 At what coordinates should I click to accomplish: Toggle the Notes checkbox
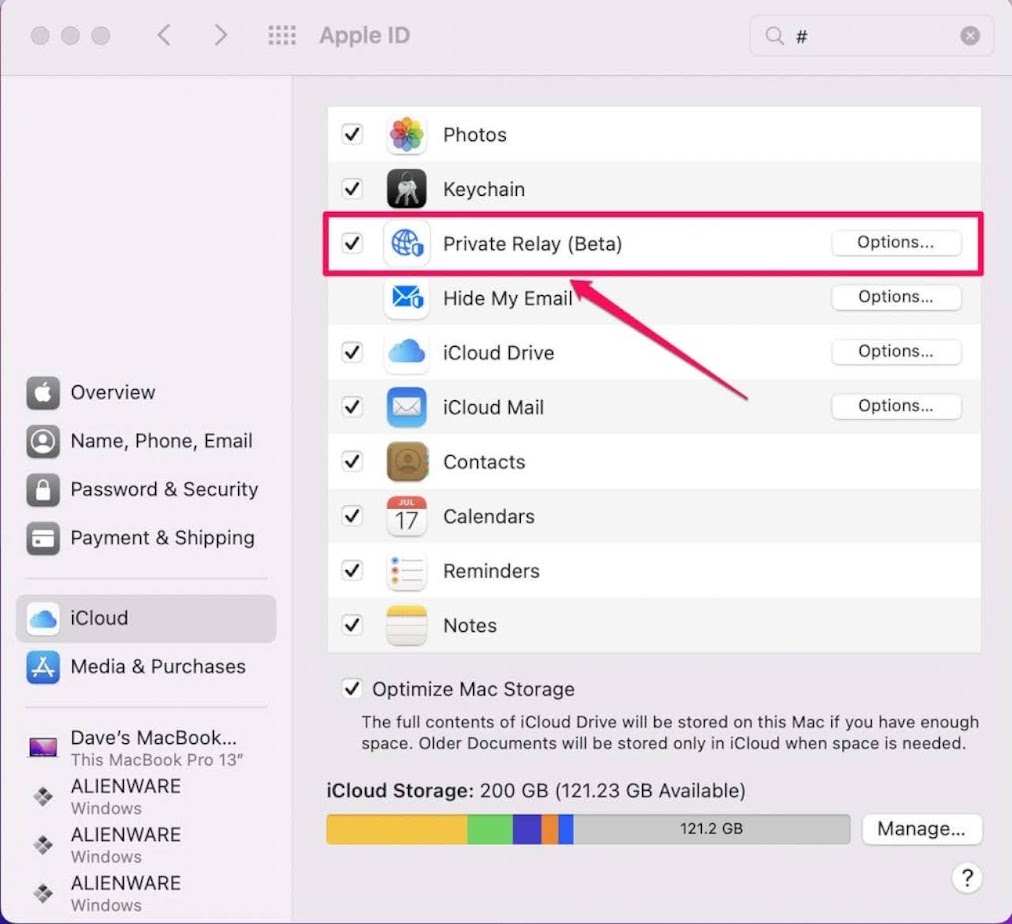tap(352, 625)
